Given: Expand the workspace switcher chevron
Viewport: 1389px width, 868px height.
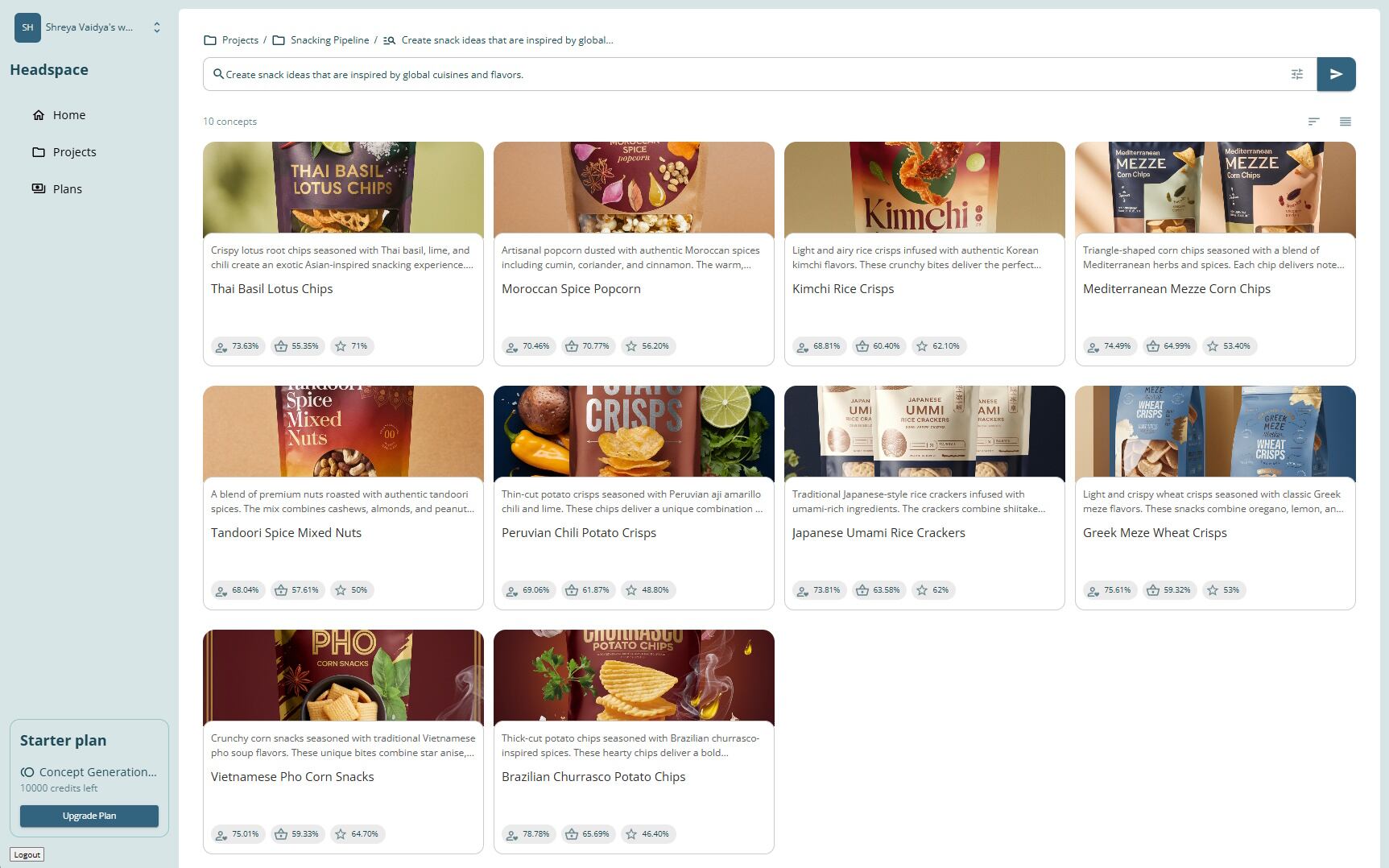Looking at the screenshot, I should 157,27.
